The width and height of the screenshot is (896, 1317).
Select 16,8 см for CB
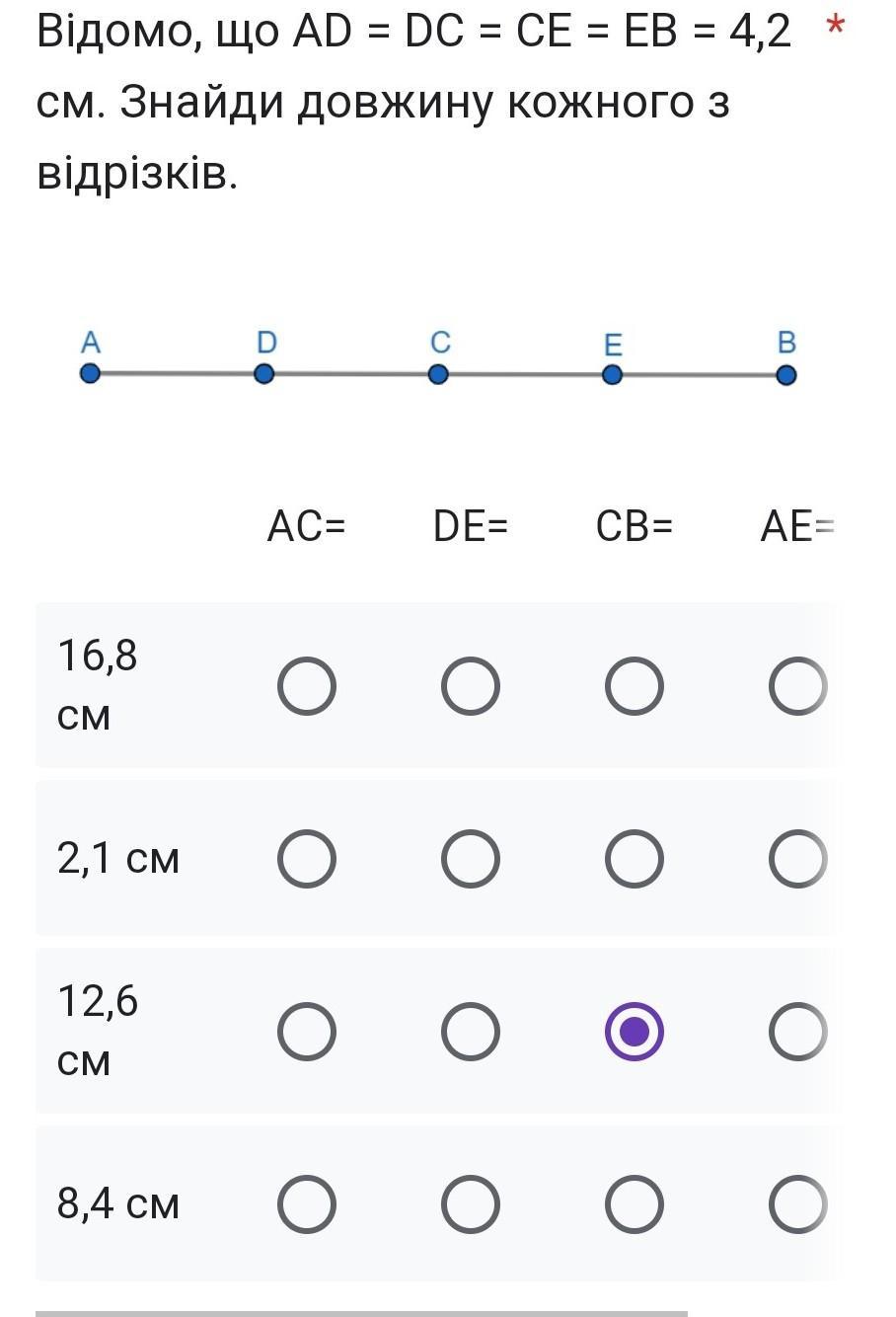pos(634,685)
